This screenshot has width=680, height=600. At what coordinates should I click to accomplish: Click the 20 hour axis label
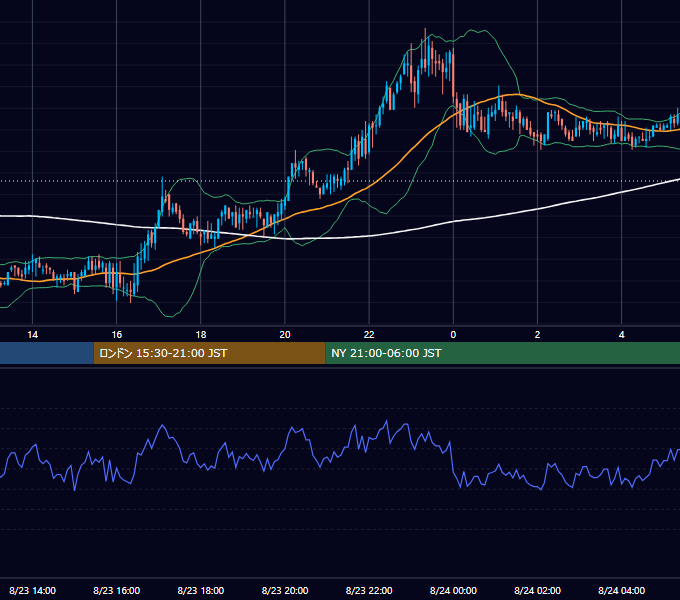285,335
